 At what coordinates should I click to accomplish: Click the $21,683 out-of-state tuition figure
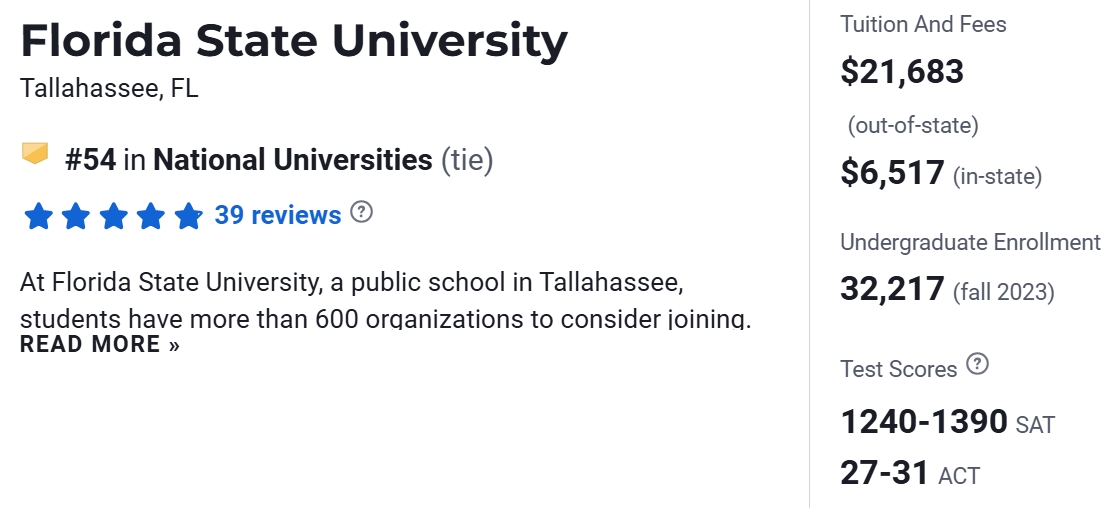(x=902, y=72)
